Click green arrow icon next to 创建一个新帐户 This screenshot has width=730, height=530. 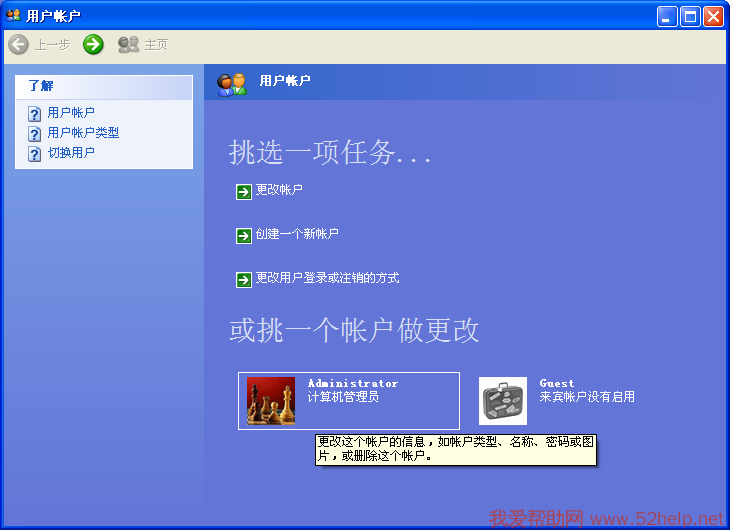244,235
